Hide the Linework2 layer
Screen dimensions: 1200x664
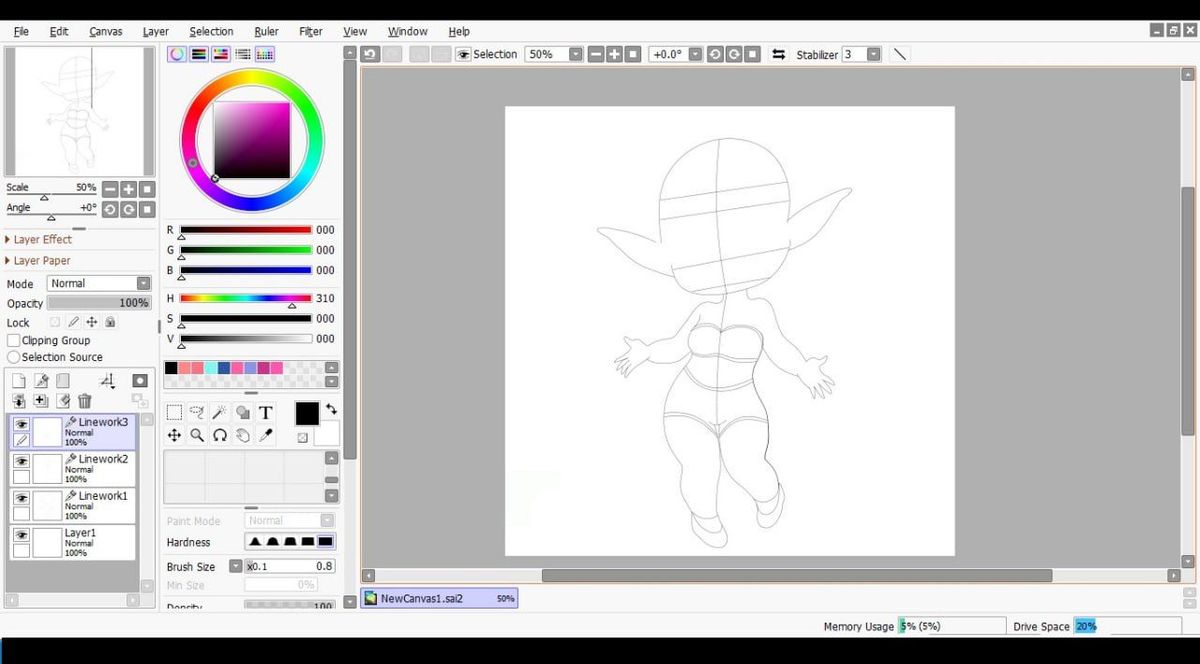pos(21,461)
